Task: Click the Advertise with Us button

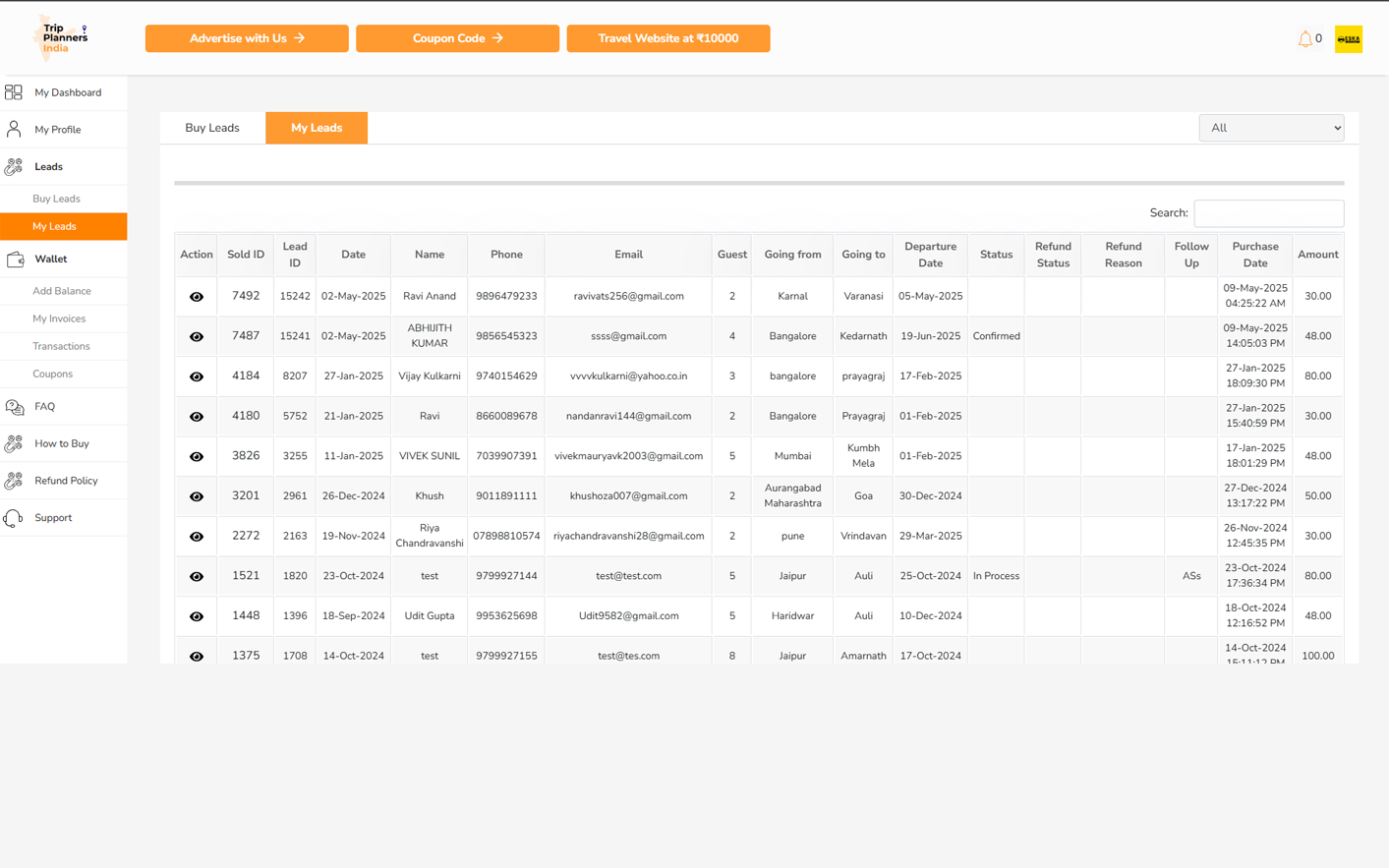Action: [247, 38]
